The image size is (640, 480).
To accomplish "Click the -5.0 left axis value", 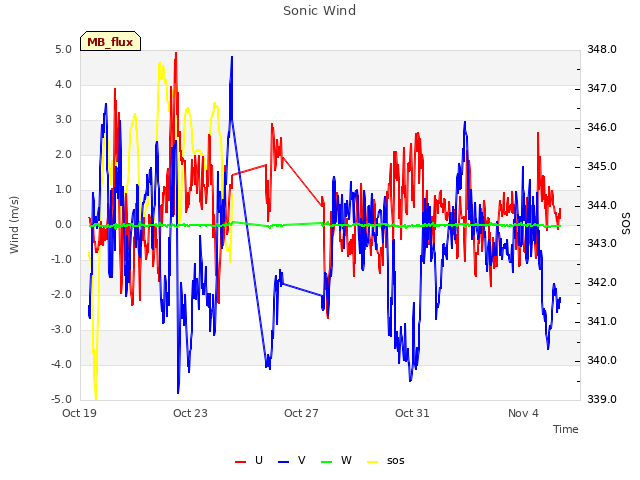I will tap(61, 399).
